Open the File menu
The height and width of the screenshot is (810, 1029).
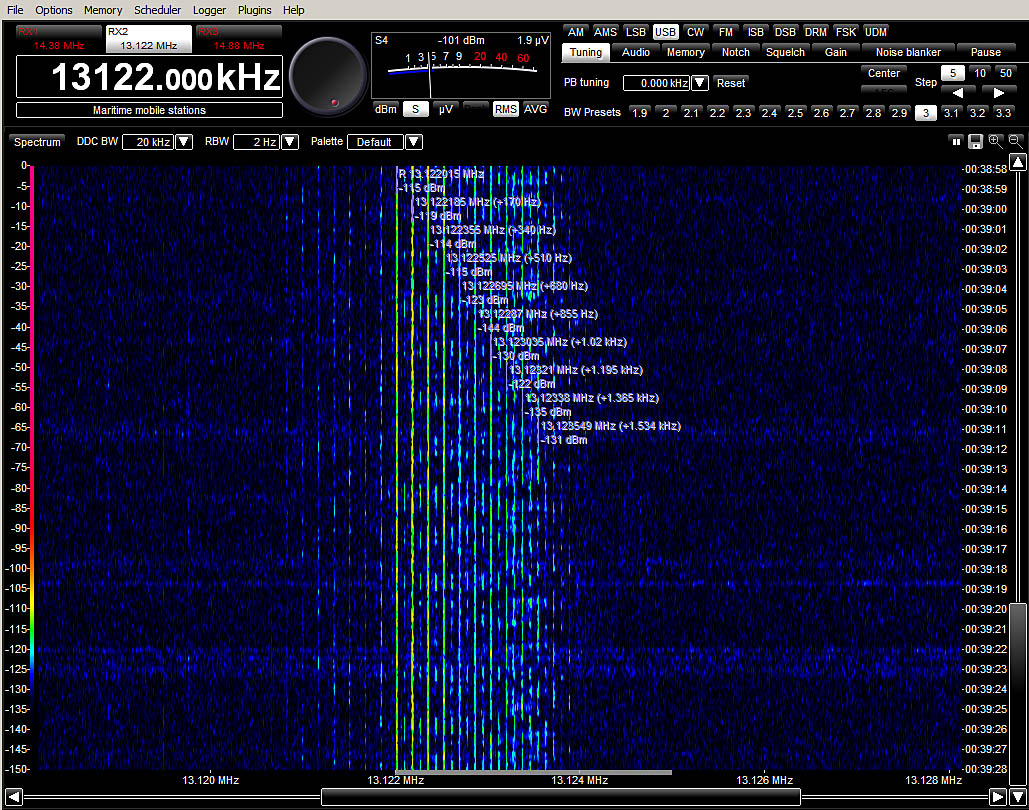click(x=15, y=10)
